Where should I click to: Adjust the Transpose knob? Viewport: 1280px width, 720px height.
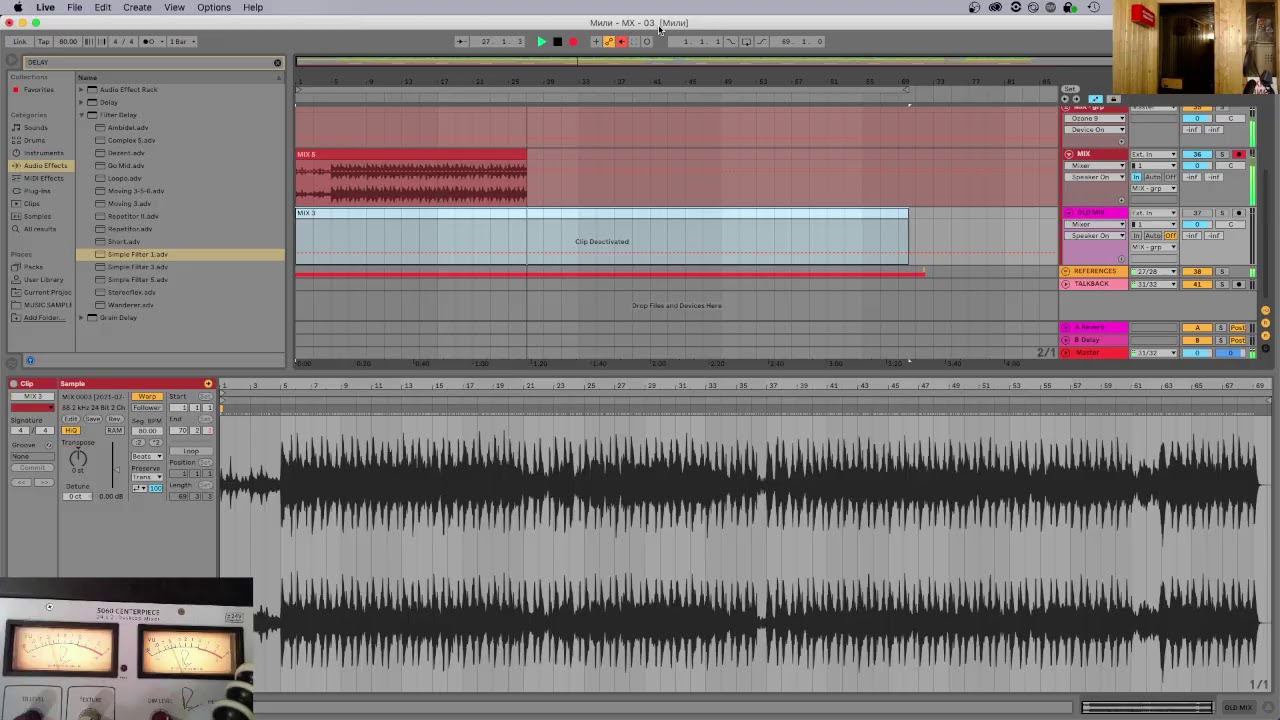78,459
